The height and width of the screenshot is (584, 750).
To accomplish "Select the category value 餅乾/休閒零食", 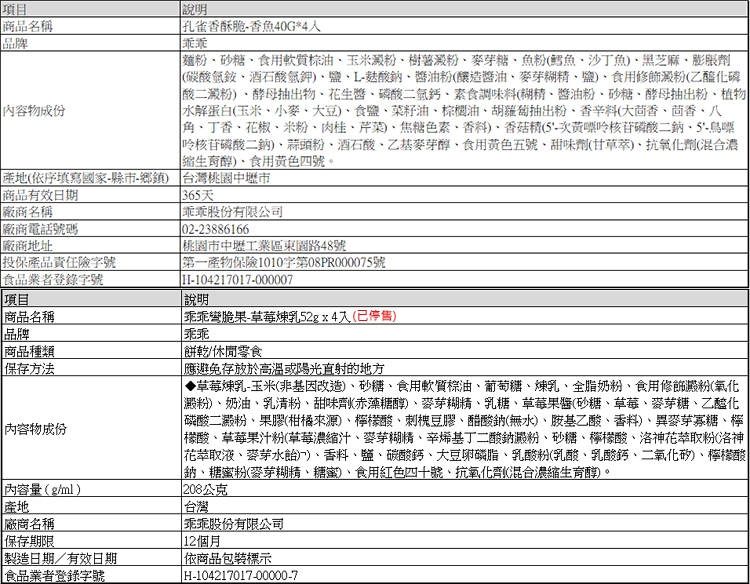I will pyautogui.click(x=223, y=352).
